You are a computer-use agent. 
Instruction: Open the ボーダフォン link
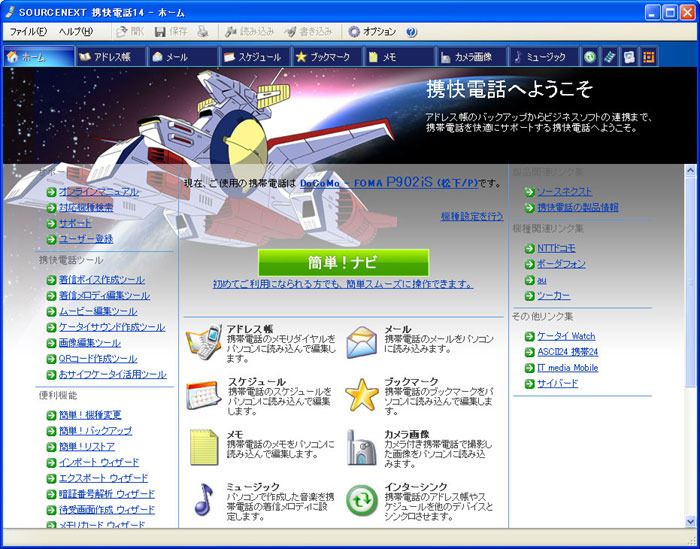coord(561,264)
